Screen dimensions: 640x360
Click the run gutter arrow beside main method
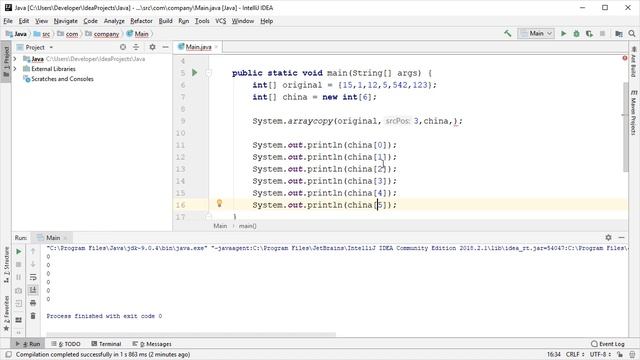click(195, 73)
